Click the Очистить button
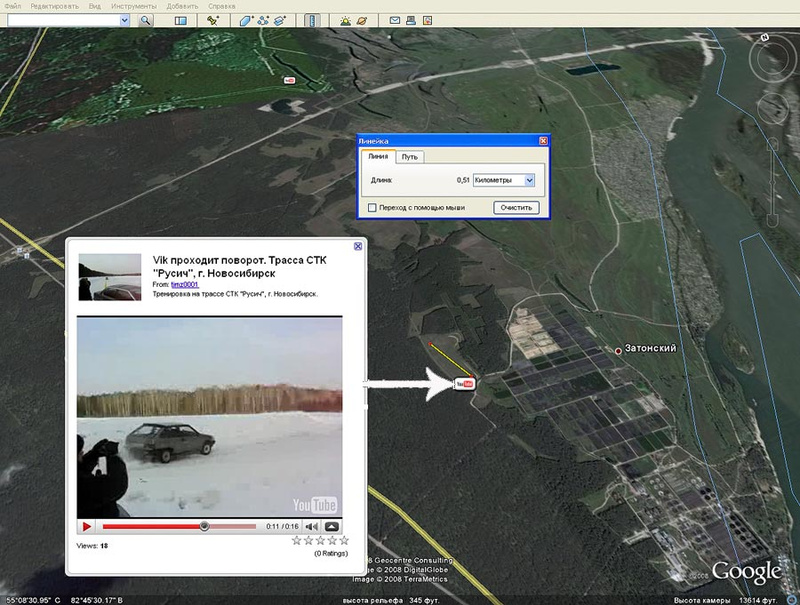This screenshot has height=605, width=800. point(516,208)
